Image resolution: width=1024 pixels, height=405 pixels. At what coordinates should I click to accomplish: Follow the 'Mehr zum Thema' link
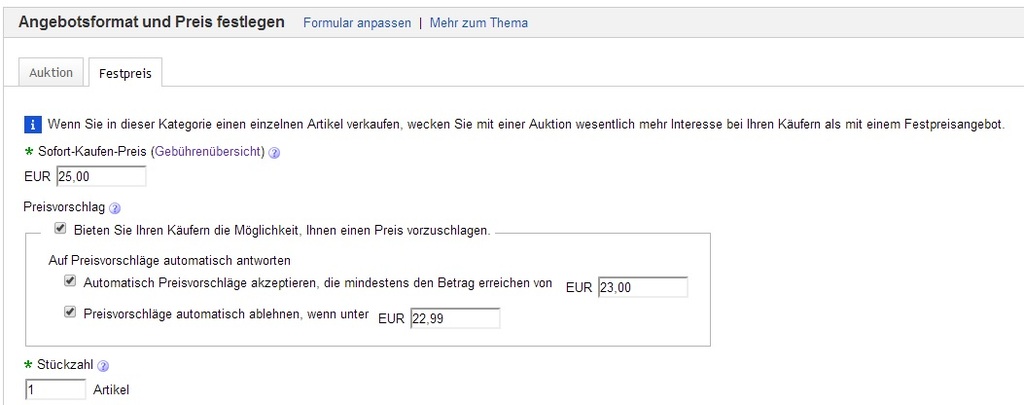pyautogui.click(x=479, y=23)
